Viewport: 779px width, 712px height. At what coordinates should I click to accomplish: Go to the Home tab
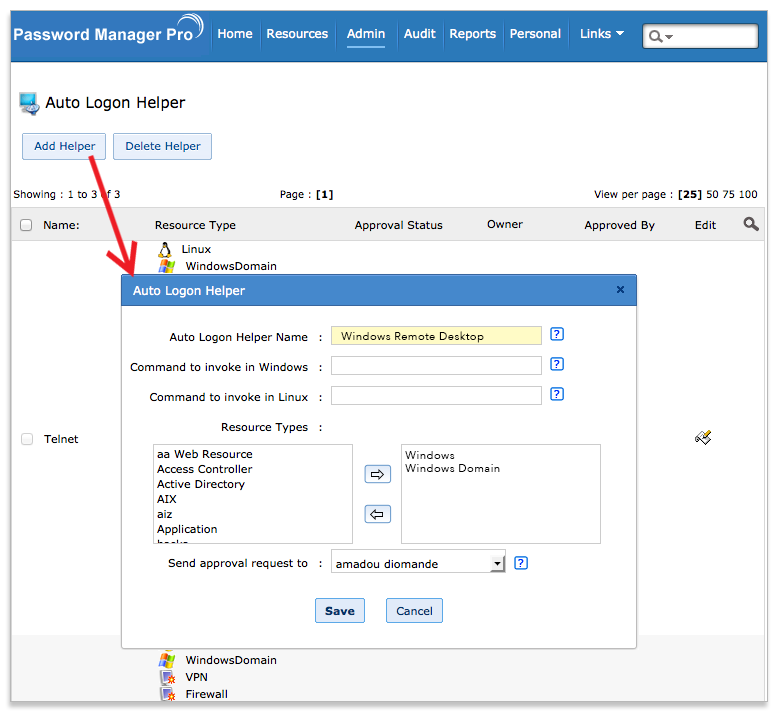(234, 34)
